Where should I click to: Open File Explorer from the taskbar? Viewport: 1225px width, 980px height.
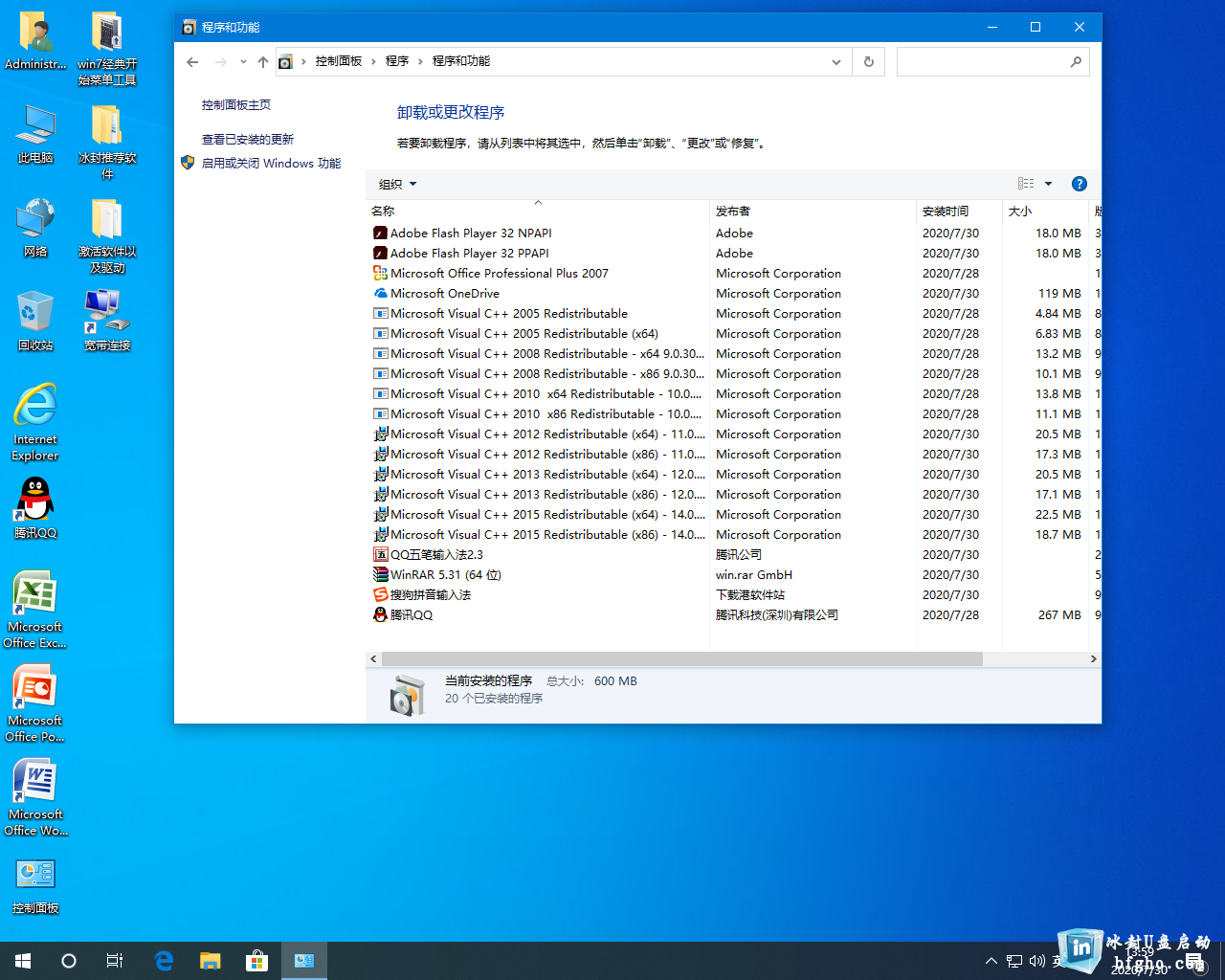tap(211, 961)
